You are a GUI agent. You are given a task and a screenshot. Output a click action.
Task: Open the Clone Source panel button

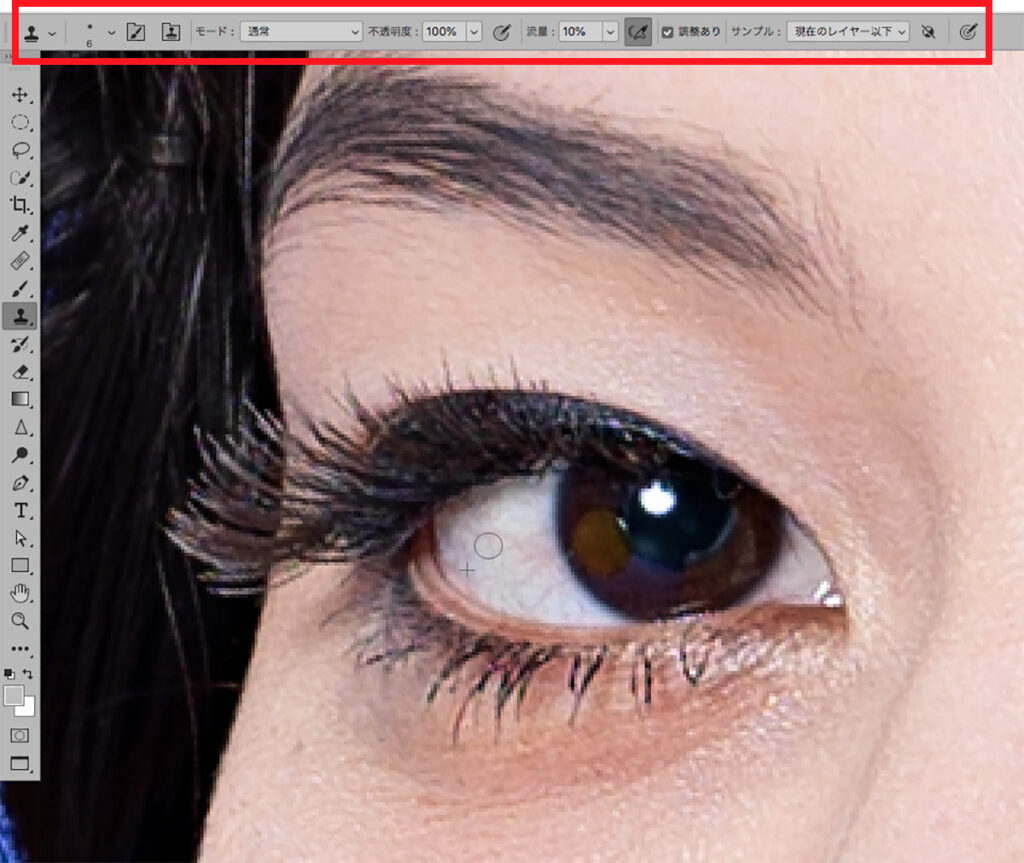pos(170,32)
